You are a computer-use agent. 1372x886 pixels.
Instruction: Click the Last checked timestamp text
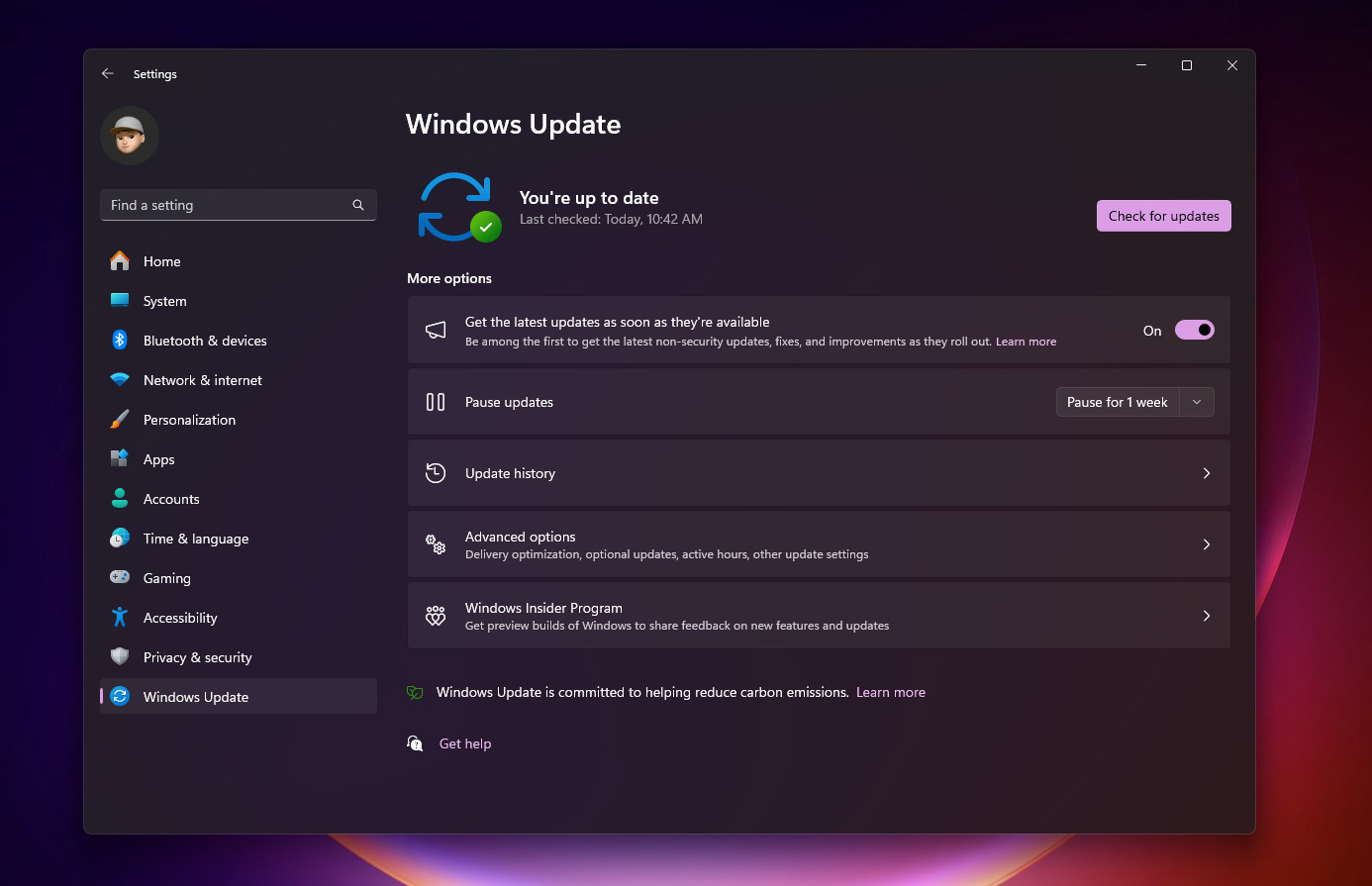pyautogui.click(x=611, y=219)
